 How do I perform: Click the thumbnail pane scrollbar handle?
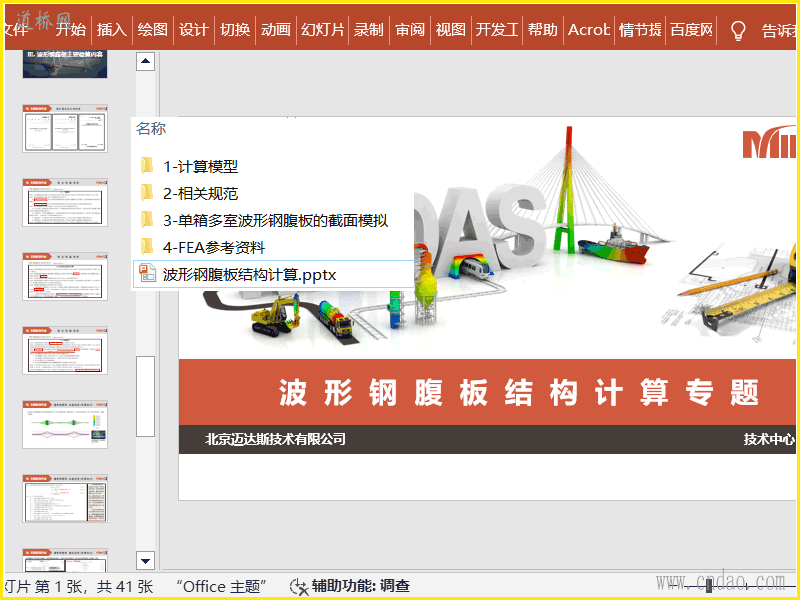[145, 396]
